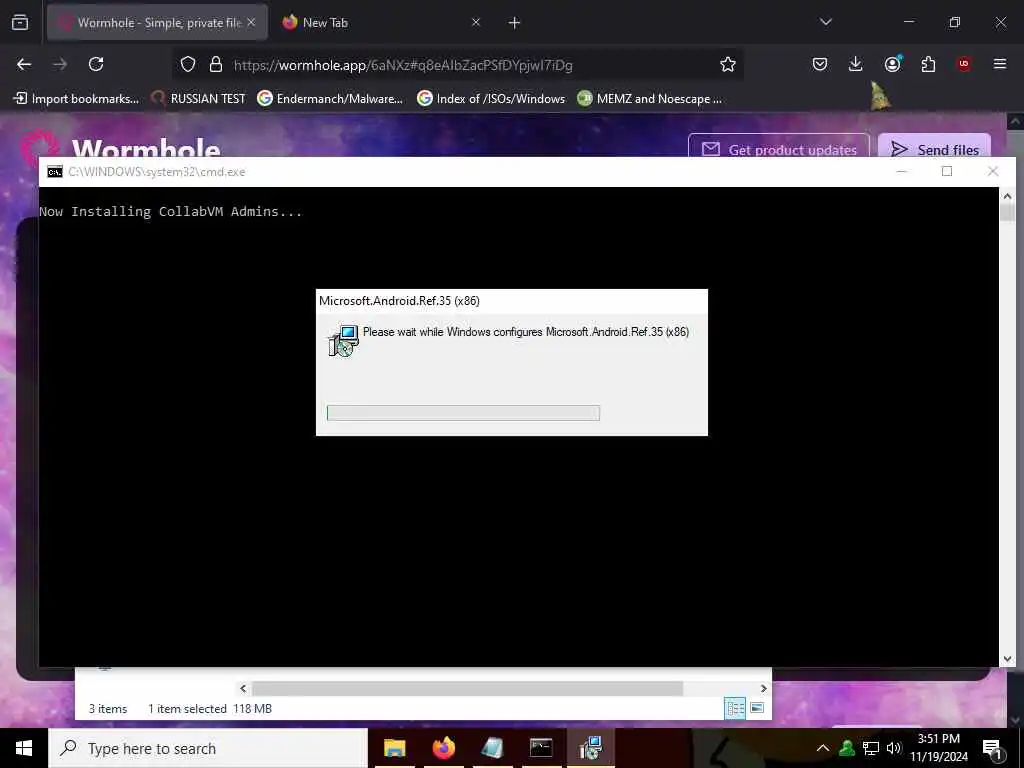Open a new browser tab
Viewport: 1024px width, 768px height.
tap(514, 23)
